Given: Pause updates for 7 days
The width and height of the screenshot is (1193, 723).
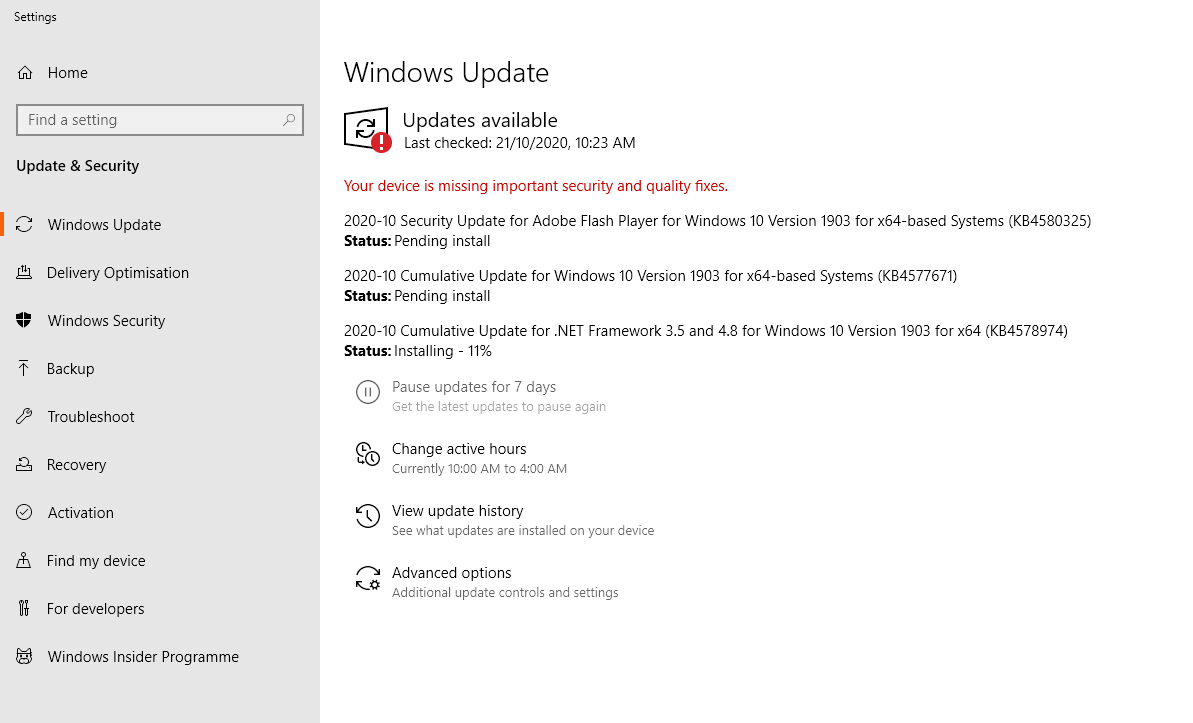Looking at the screenshot, I should (x=474, y=387).
